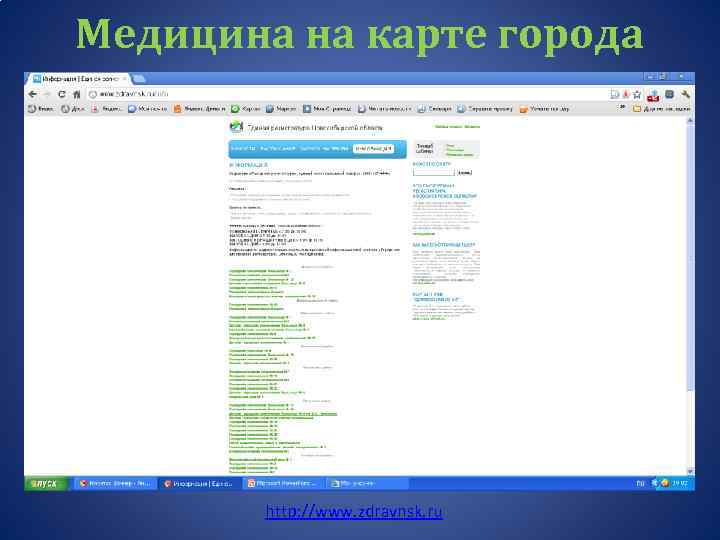Viewport: 720px width, 540px height.
Task: Click the site logo of the registry page
Action: coord(236,127)
